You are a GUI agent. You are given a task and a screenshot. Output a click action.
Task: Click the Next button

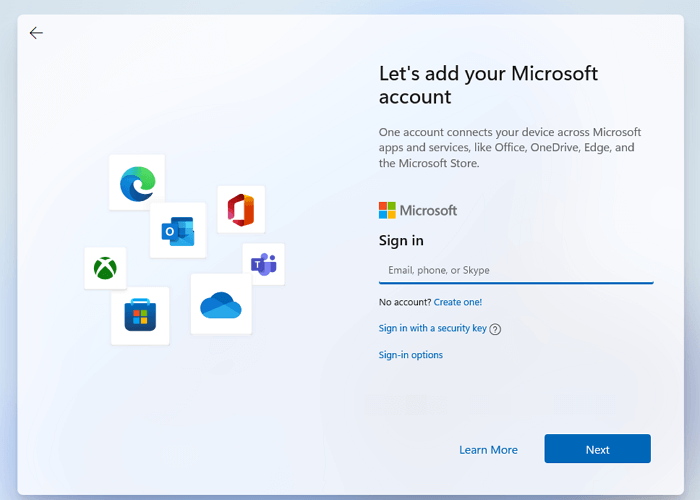(x=597, y=449)
